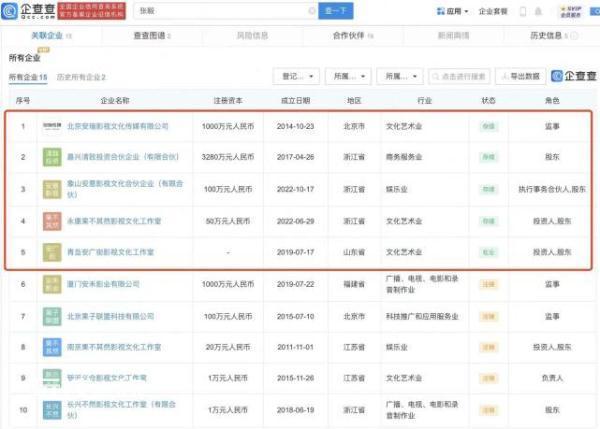Switch to the 合作伙伴 tab
600x429 pixels.
click(353, 36)
